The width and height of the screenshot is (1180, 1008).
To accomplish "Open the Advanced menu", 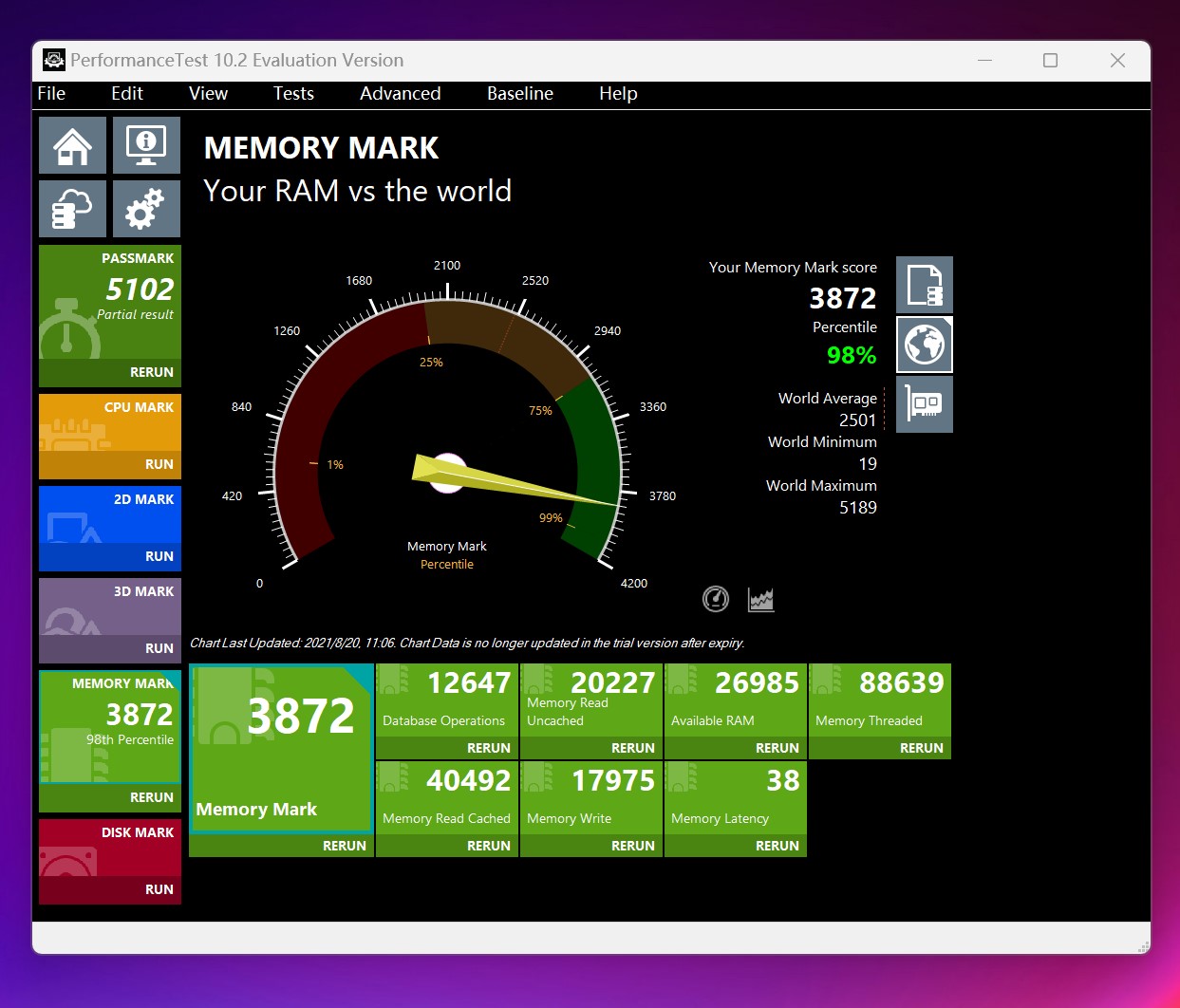I will pos(400,94).
